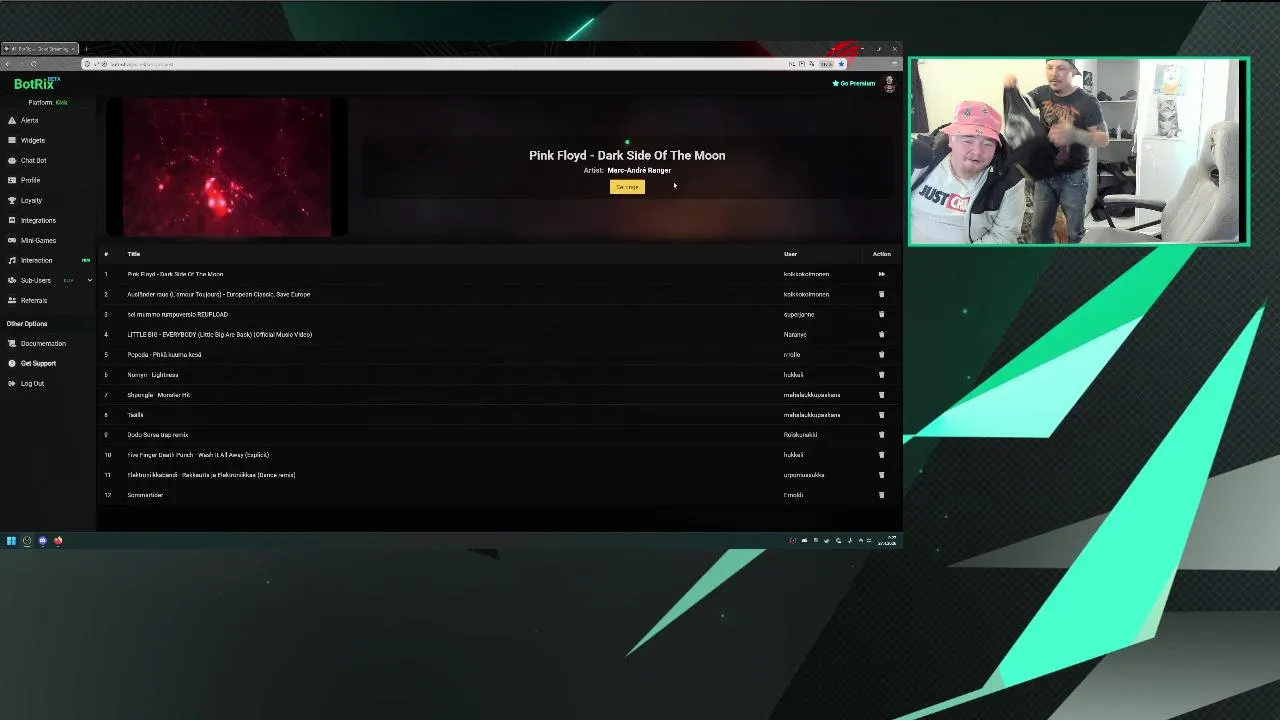
Task: Click the Referrals people icon
Action: 12,300
